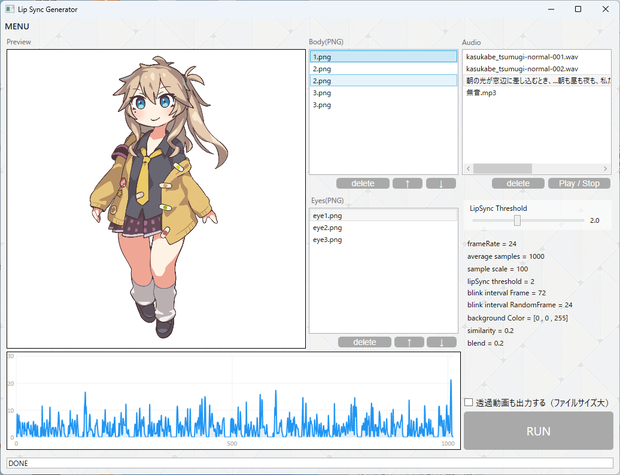Click the frameRate = 24 setting text
Viewport: 620px width, 475px height.
pos(491,244)
